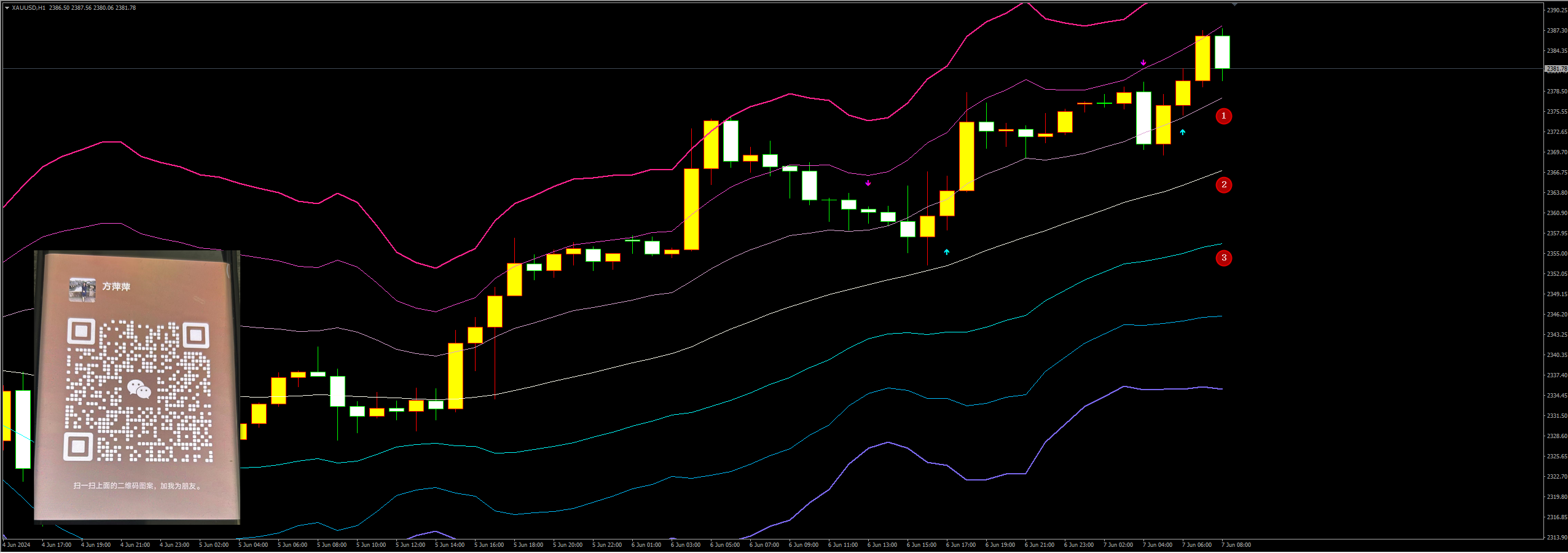
Task: Click the 6 Jun 09:00 time label
Action: click(x=804, y=545)
